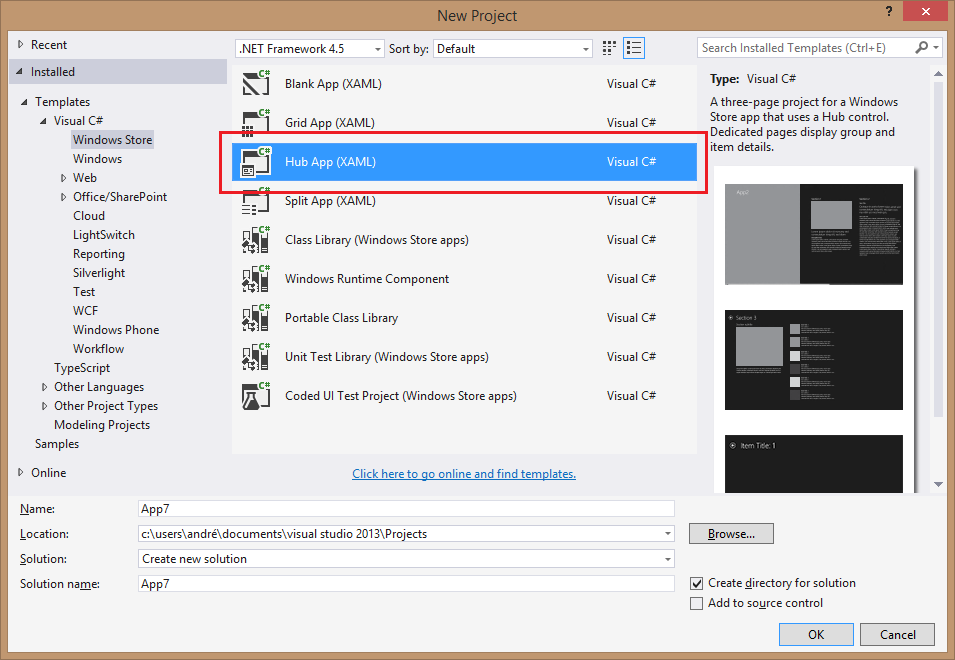
Task: Toggle Create directory for solution checkbox
Action: coord(696,583)
